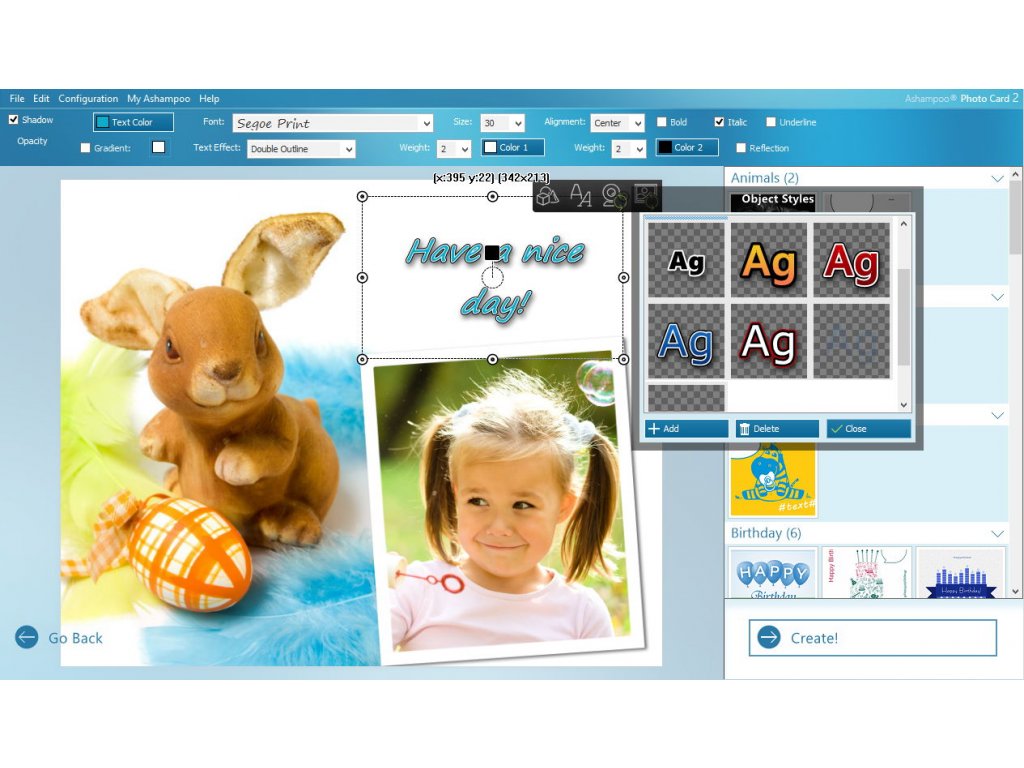
Task: Click the Object Styles scroll up arrow
Action: 904,224
